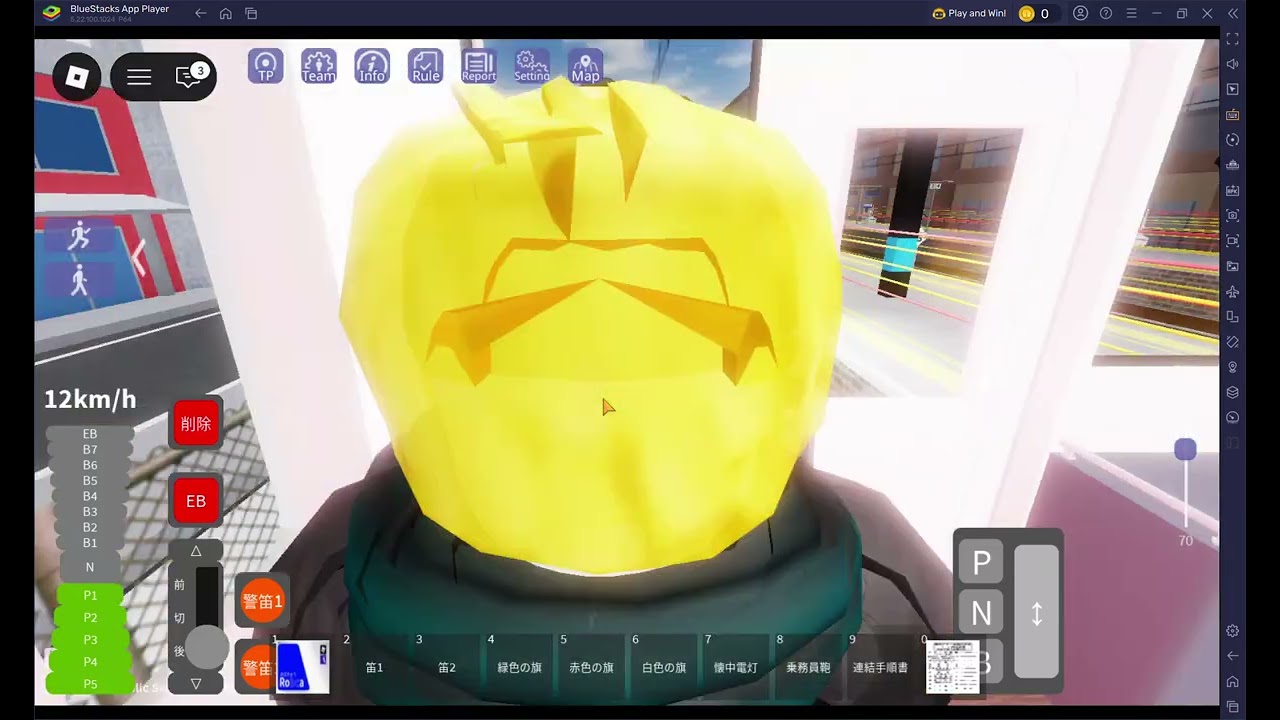Open BlueStacks account profile
This screenshot has height=720, width=1280.
tap(1080, 13)
